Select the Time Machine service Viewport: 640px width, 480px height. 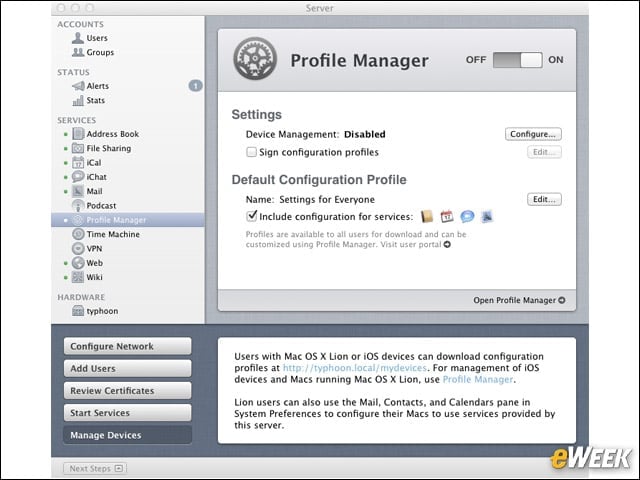pyautogui.click(x=106, y=234)
